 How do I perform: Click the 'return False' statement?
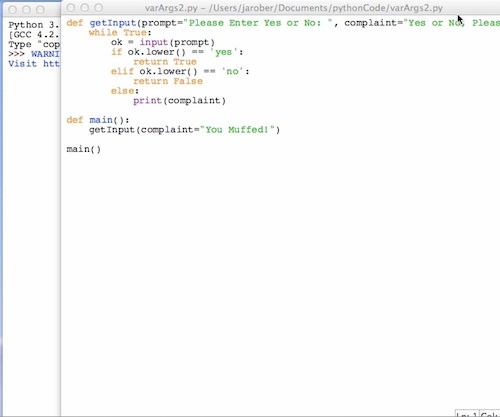tap(168, 81)
